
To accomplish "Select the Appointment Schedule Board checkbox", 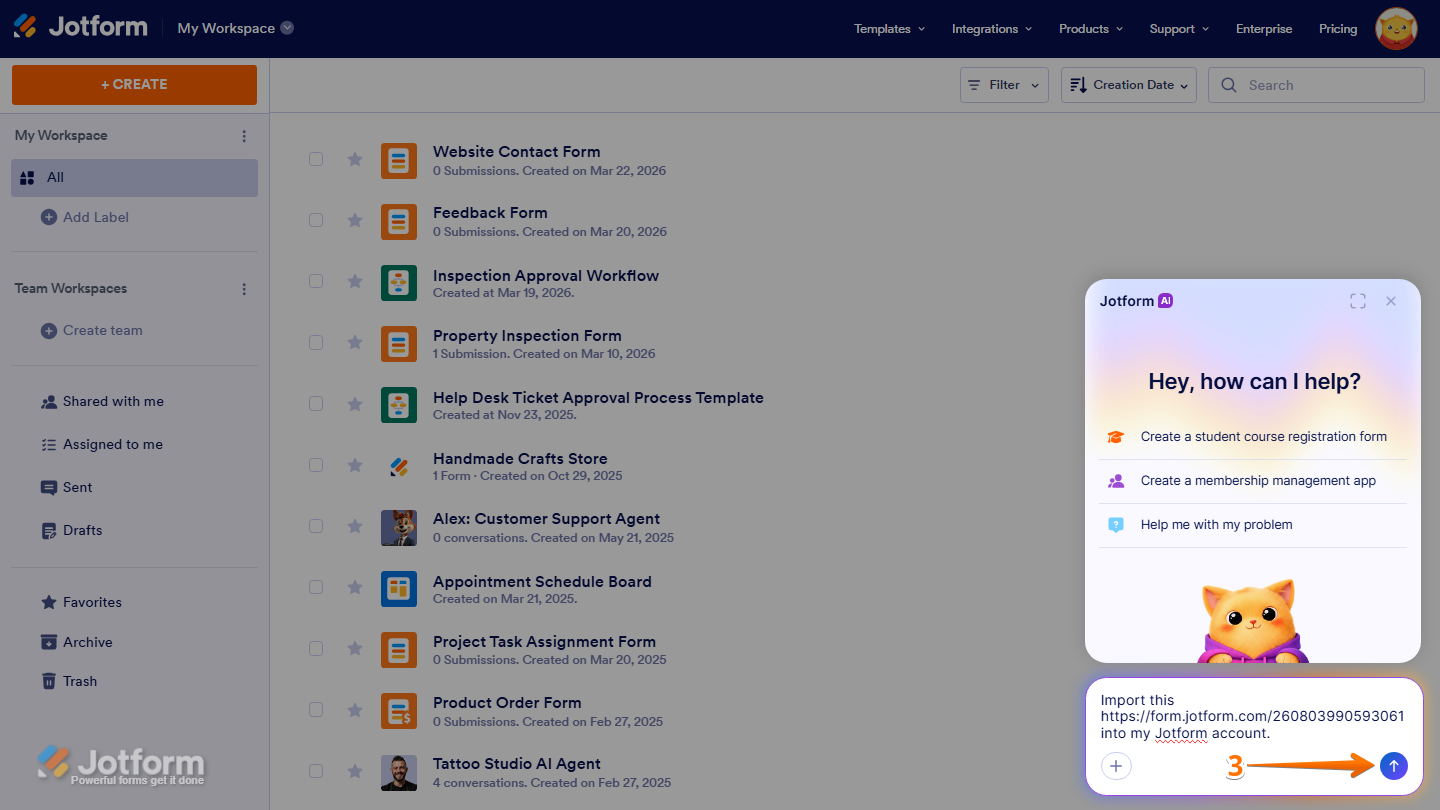I will [316, 587].
